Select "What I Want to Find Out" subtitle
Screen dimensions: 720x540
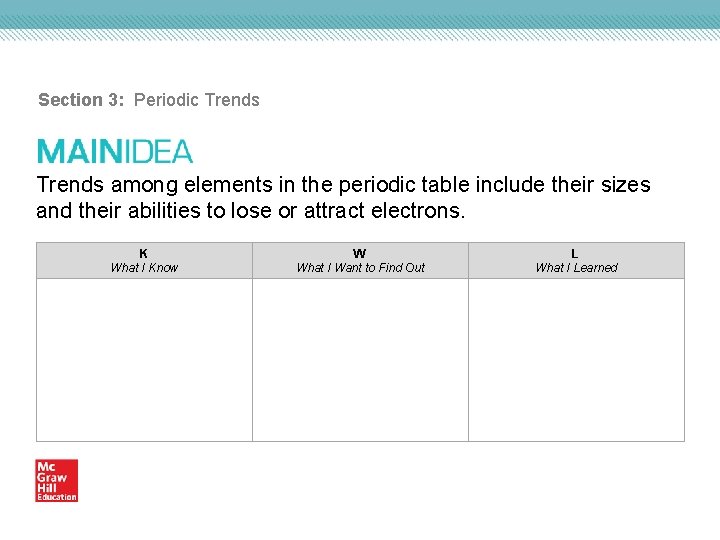[x=360, y=268]
